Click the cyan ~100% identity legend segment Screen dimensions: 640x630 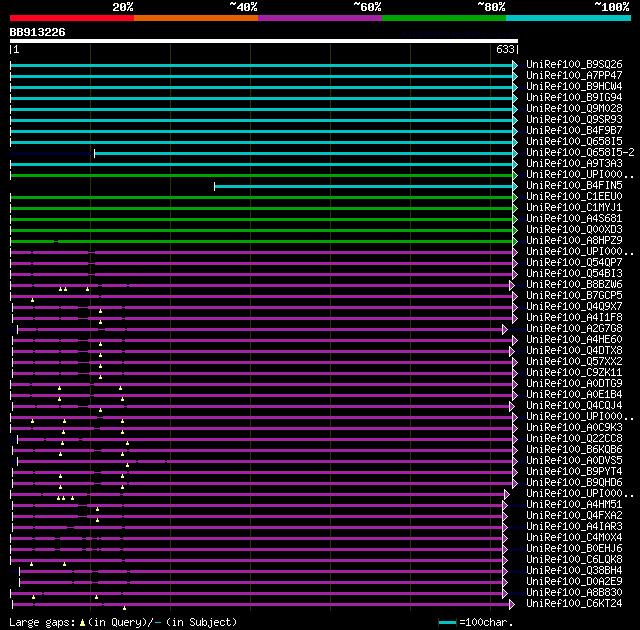point(569,18)
